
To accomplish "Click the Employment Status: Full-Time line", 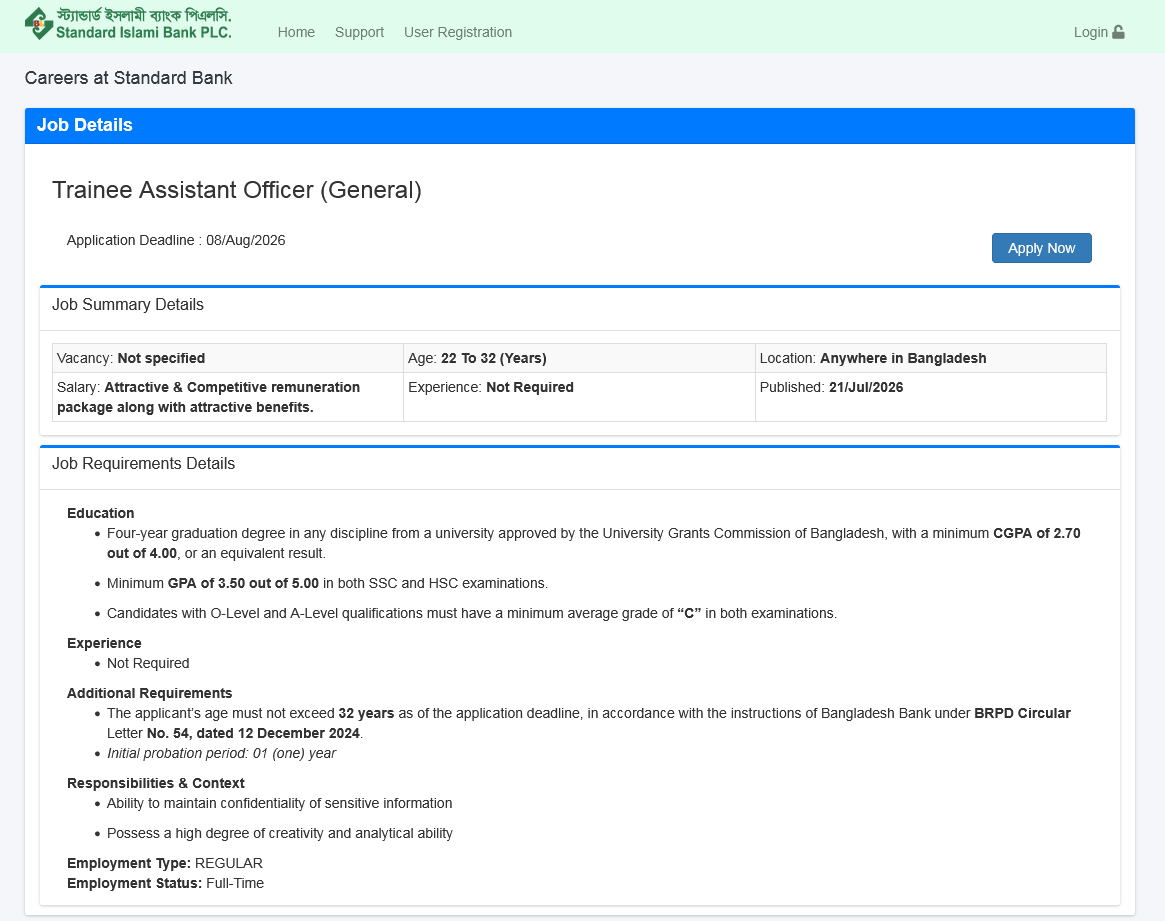I will pos(166,883).
